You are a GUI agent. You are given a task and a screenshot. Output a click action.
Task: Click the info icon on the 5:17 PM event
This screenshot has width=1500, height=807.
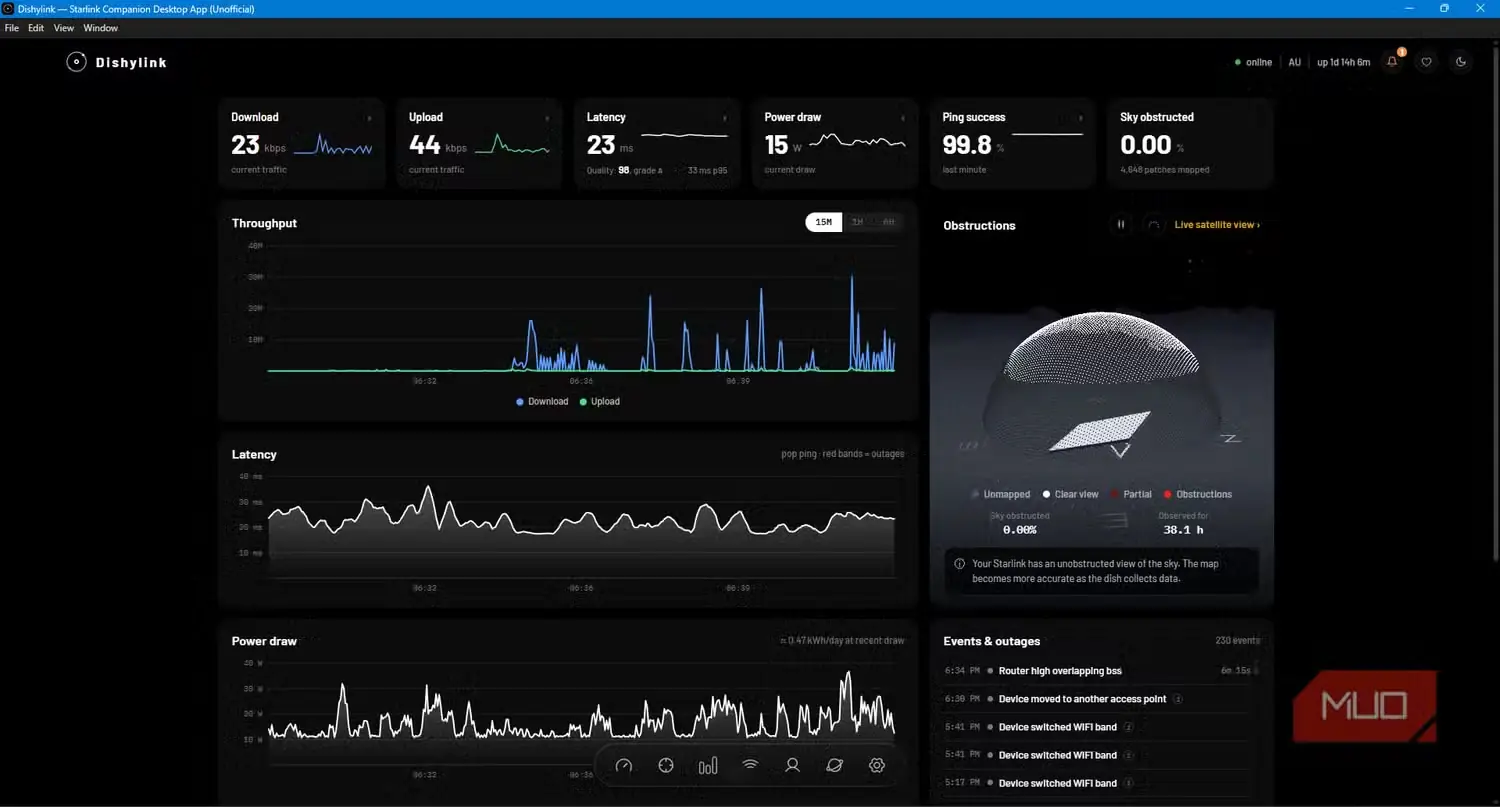click(x=1128, y=783)
